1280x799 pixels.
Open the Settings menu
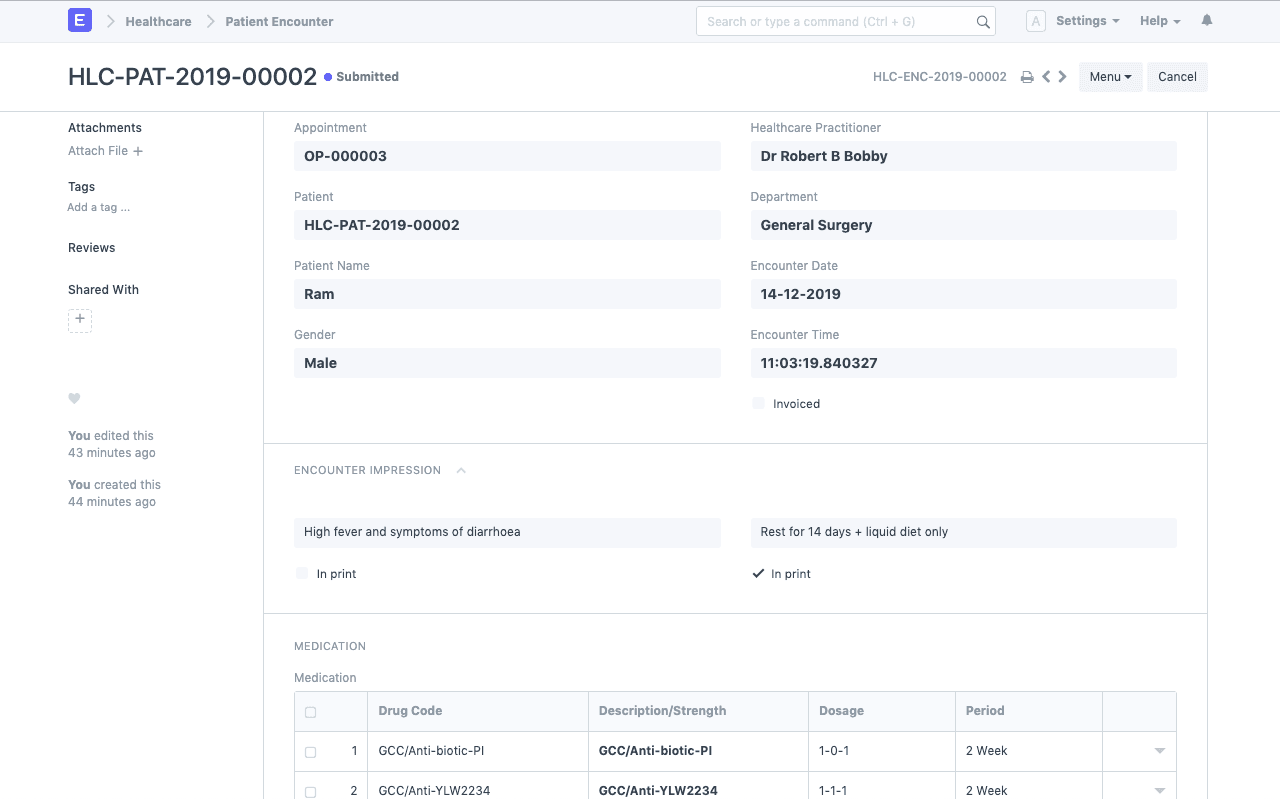pyautogui.click(x=1087, y=21)
